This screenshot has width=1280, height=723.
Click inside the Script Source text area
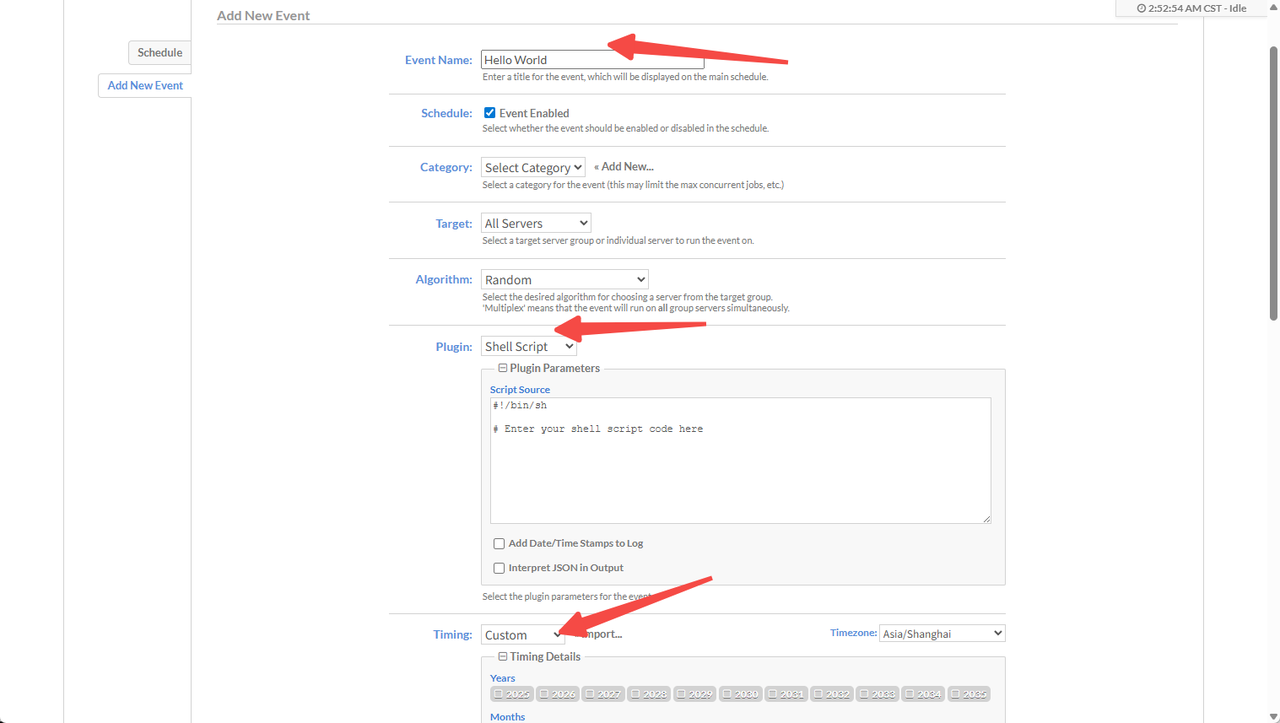tap(740, 460)
